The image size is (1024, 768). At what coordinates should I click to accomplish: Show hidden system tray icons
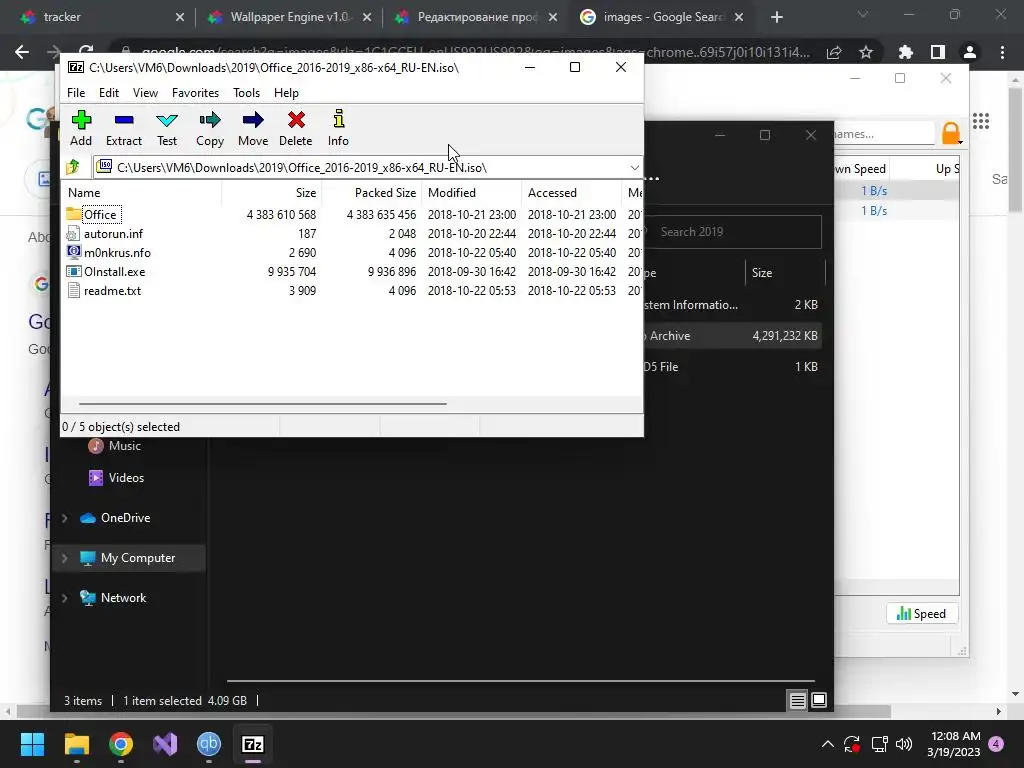pyautogui.click(x=827, y=744)
